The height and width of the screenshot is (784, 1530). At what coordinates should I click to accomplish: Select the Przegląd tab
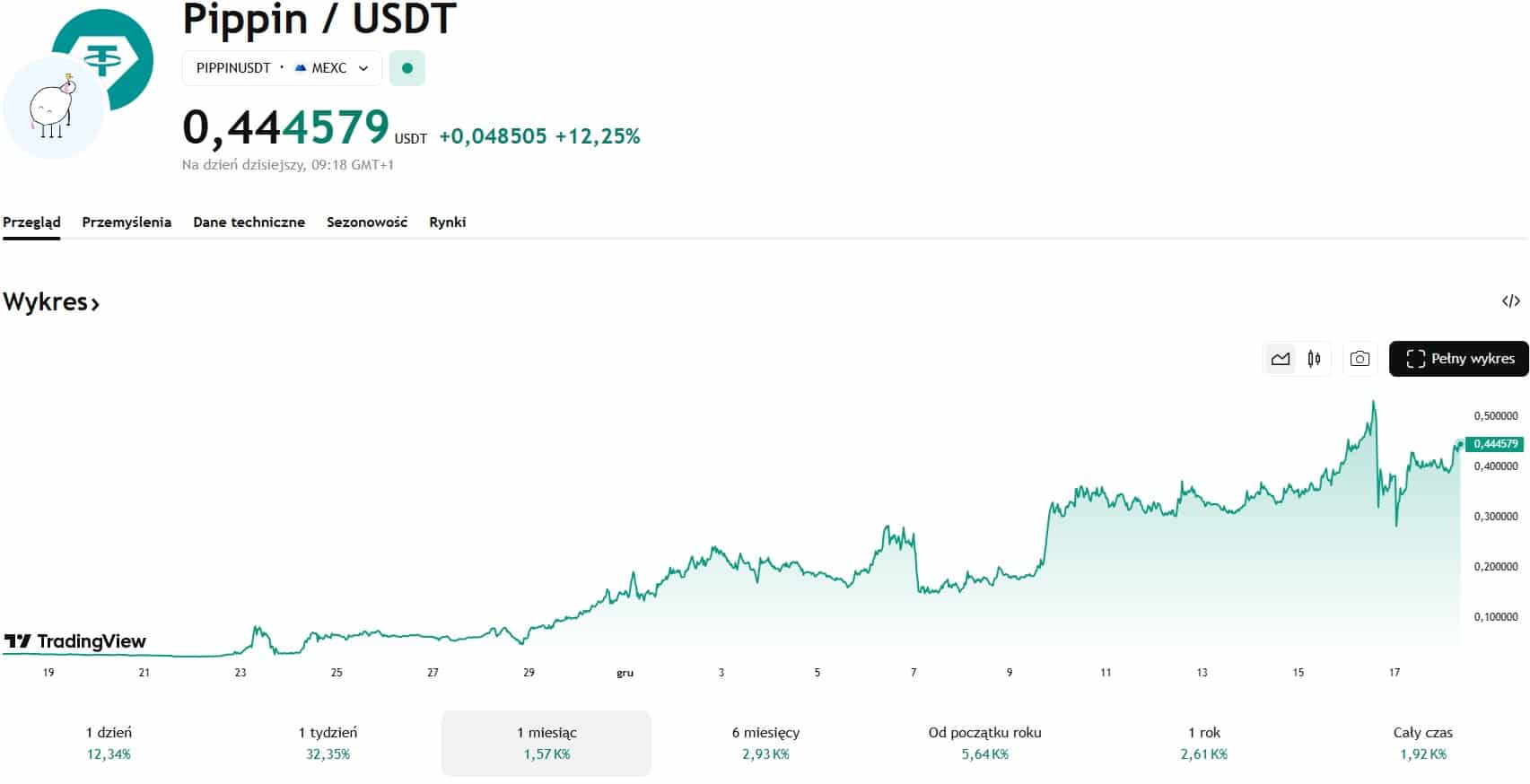(x=31, y=222)
